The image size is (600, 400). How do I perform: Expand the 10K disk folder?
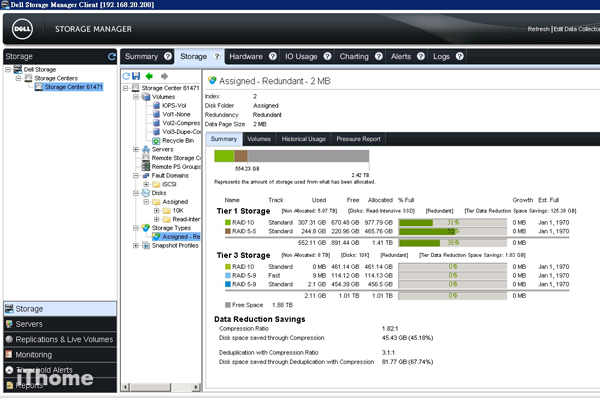(x=157, y=211)
